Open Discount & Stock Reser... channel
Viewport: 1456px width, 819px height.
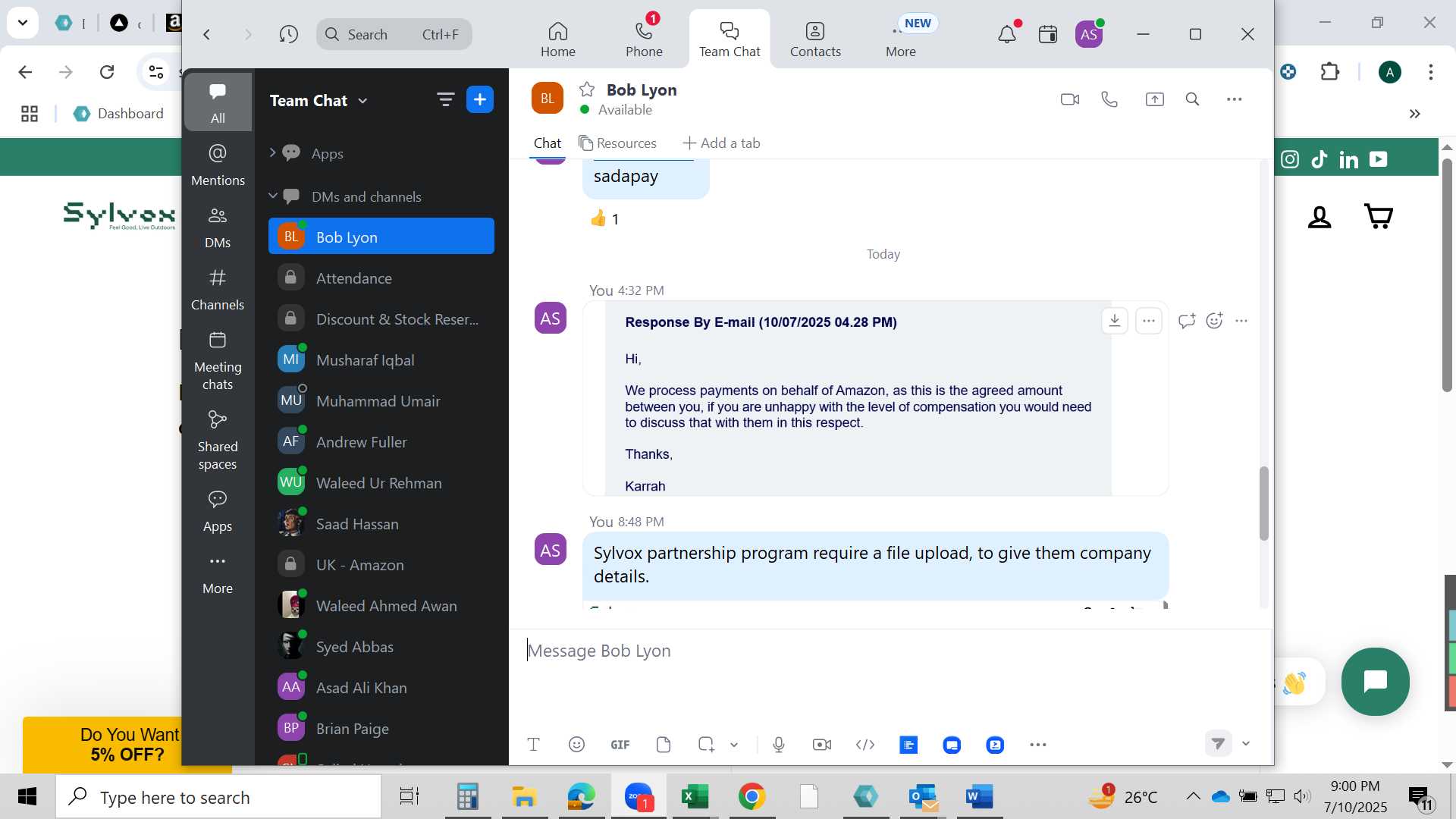click(x=381, y=318)
